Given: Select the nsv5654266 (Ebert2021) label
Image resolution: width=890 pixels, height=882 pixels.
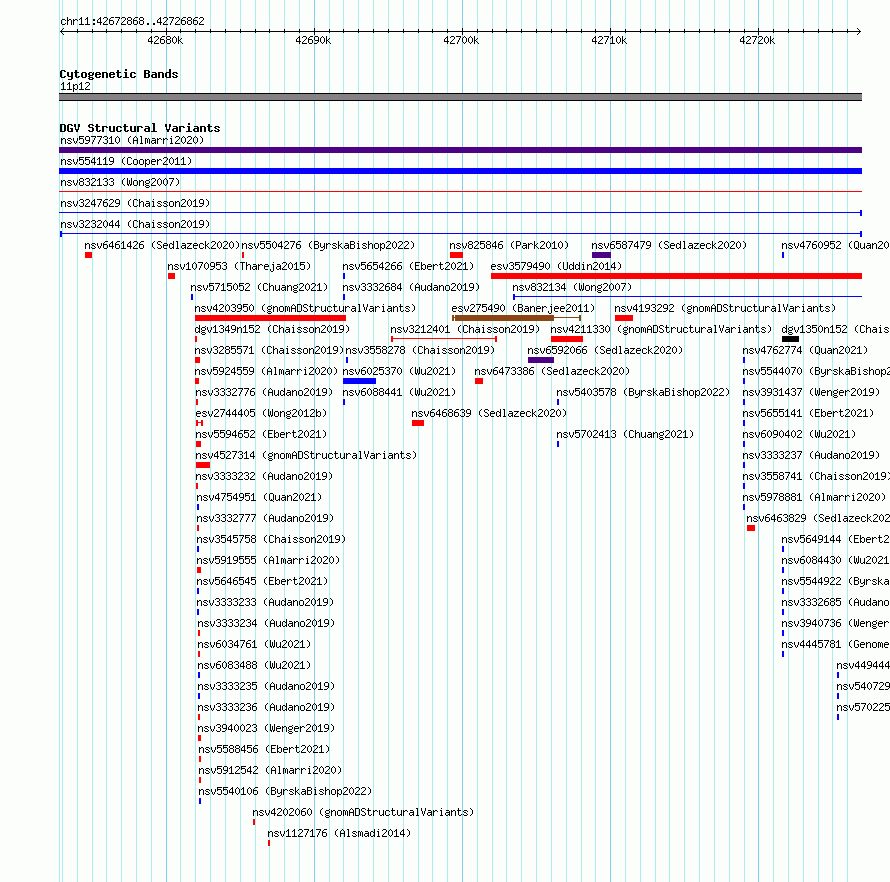Looking at the screenshot, I should (408, 266).
